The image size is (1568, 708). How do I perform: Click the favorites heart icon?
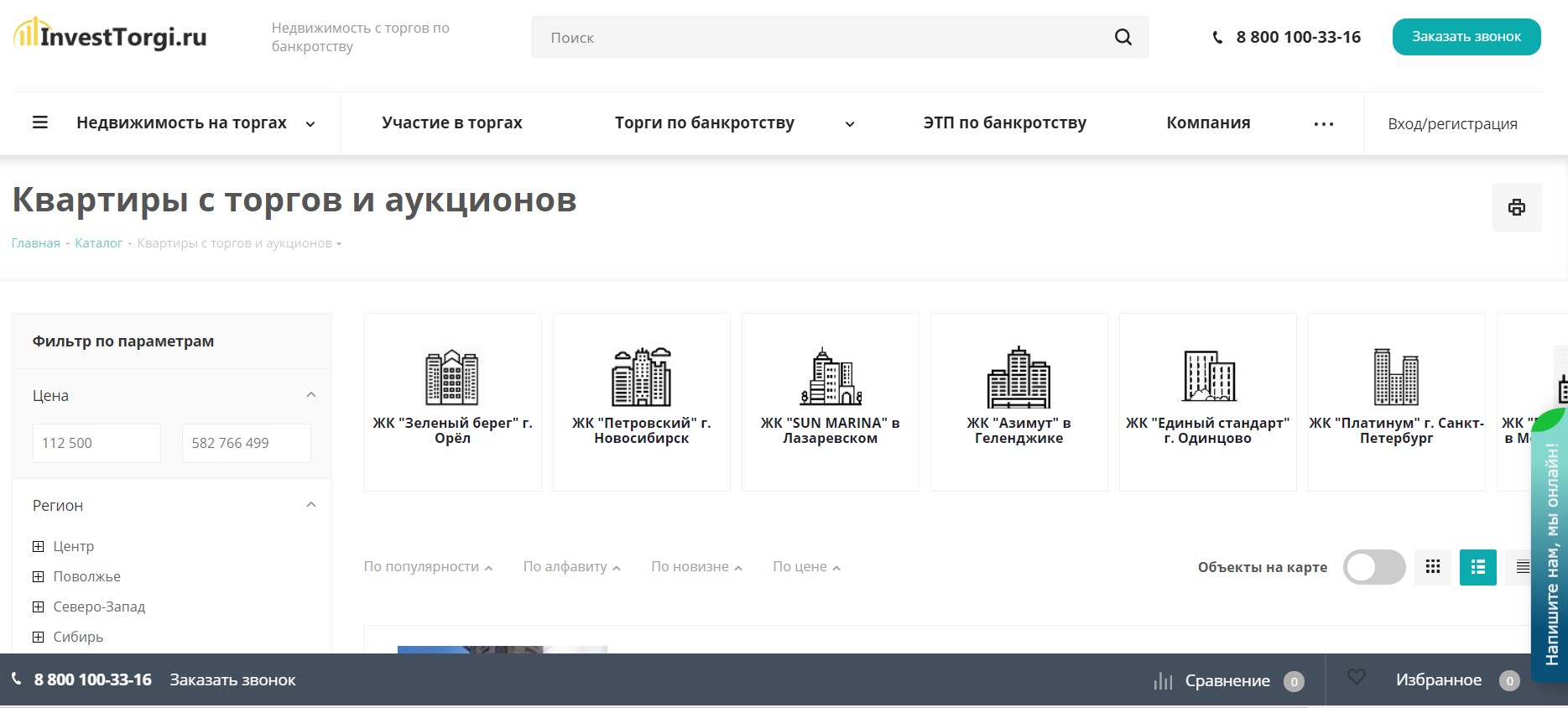click(x=1357, y=677)
